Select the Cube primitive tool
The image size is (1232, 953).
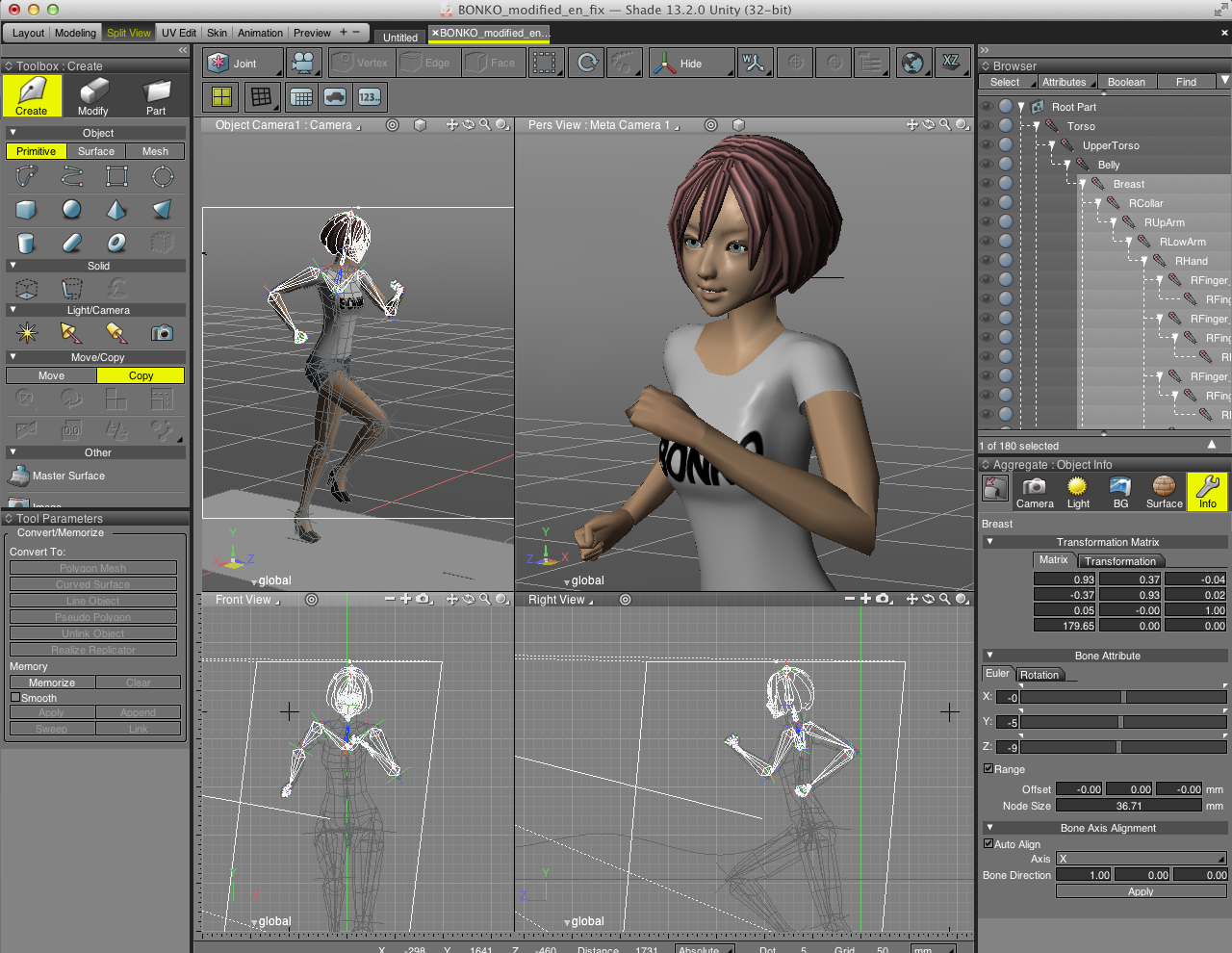coord(26,209)
